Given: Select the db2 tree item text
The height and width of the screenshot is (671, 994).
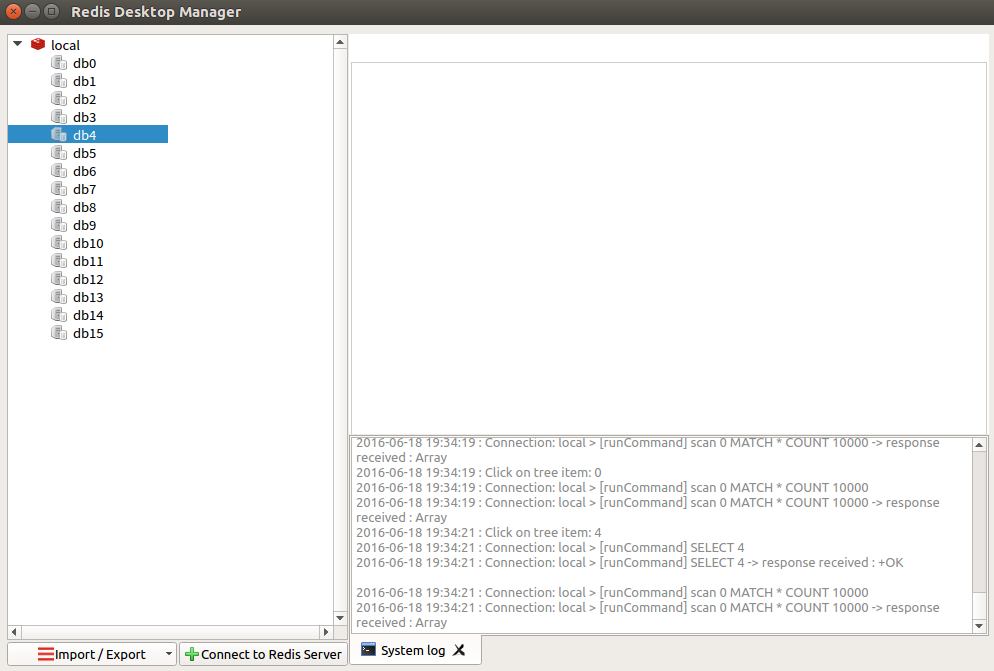Looking at the screenshot, I should [84, 100].
